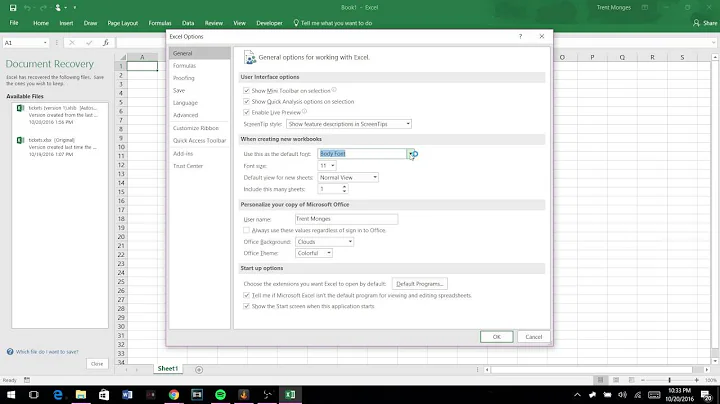Click the zoom out minus icon
Viewport: 720px width, 404px height.
click(x=642, y=380)
